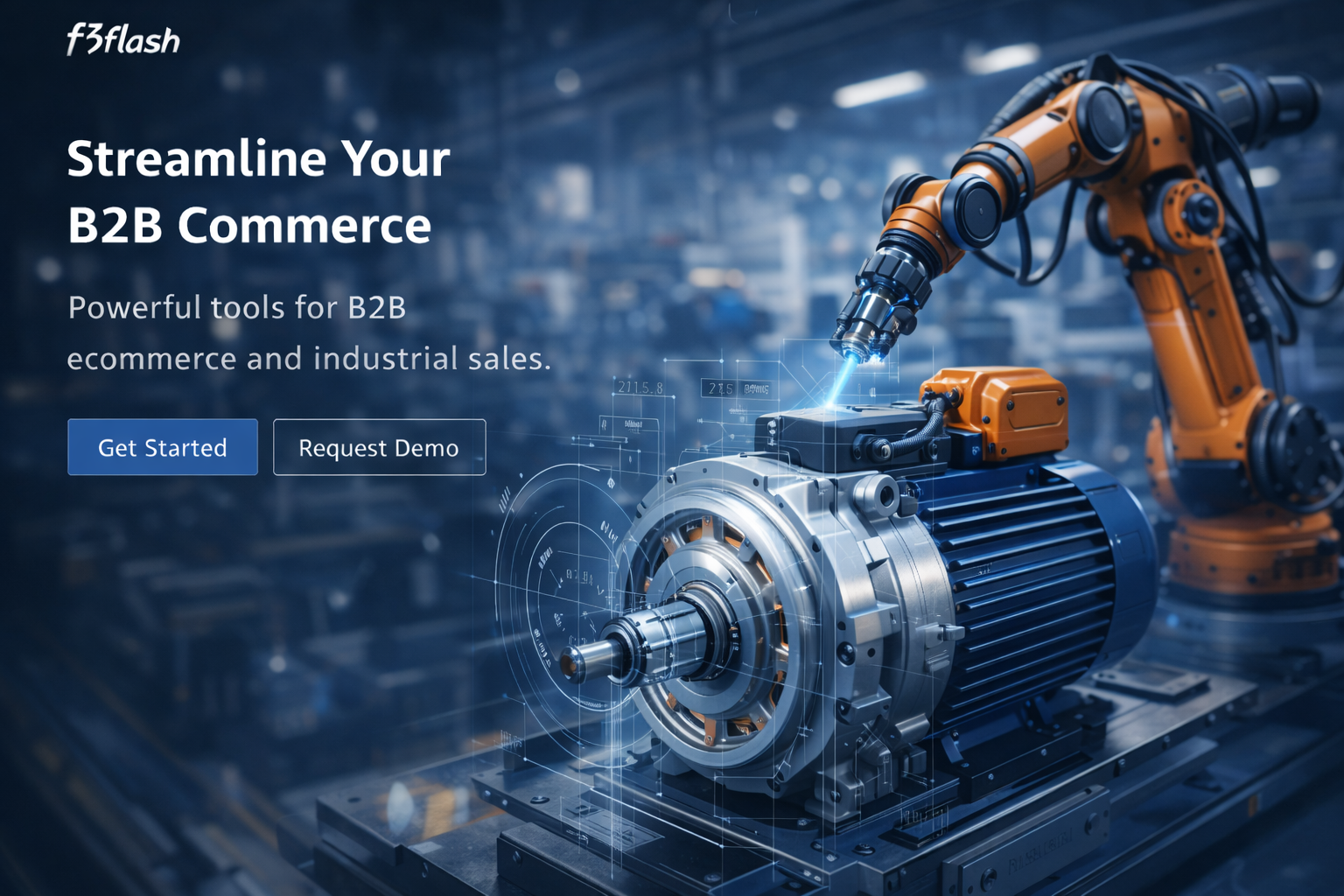Viewport: 1344px width, 896px height.
Task: Select the f3 symbol in the logo
Action: tap(83, 38)
